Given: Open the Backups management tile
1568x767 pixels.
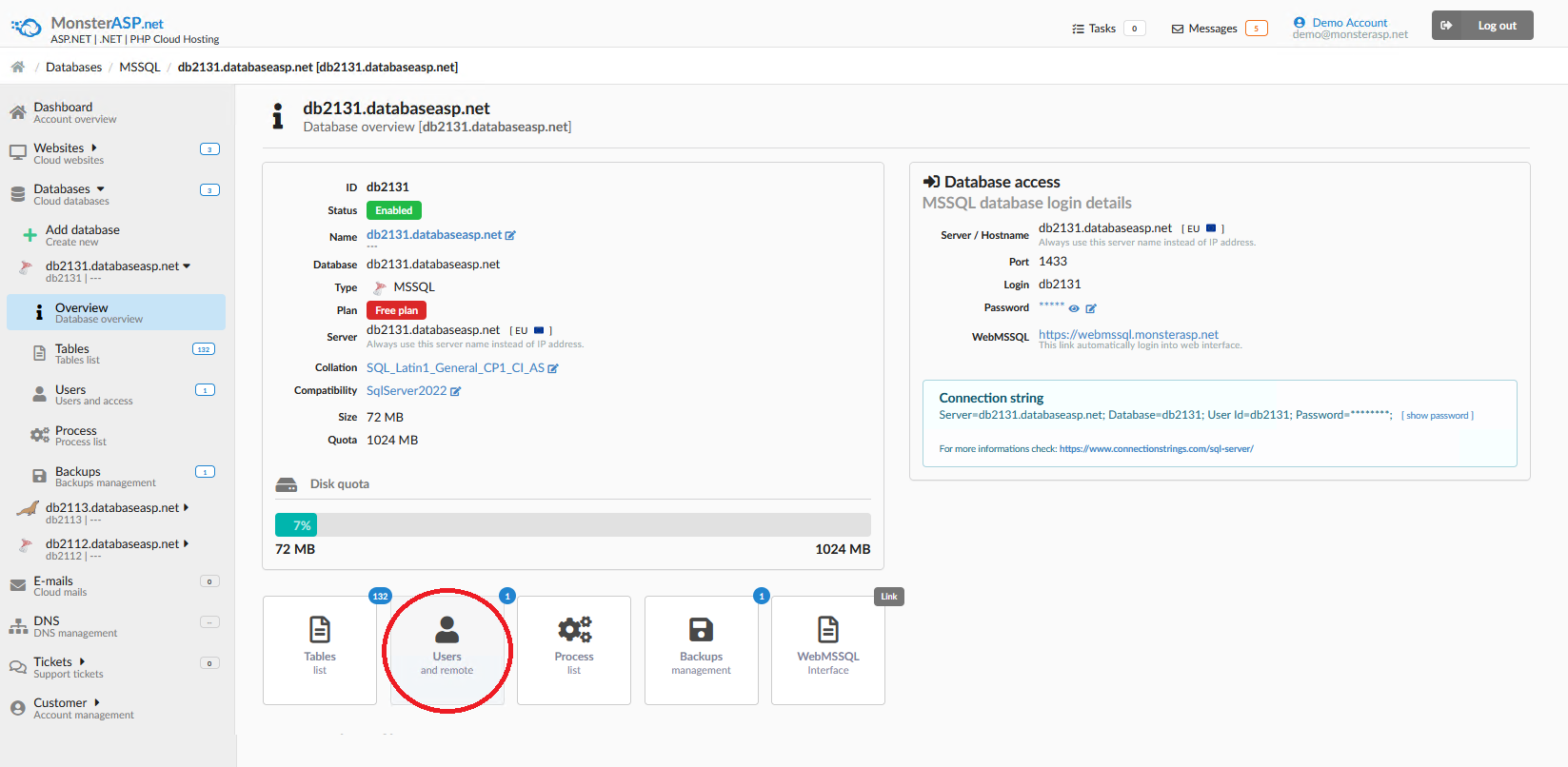Looking at the screenshot, I should coord(702,650).
